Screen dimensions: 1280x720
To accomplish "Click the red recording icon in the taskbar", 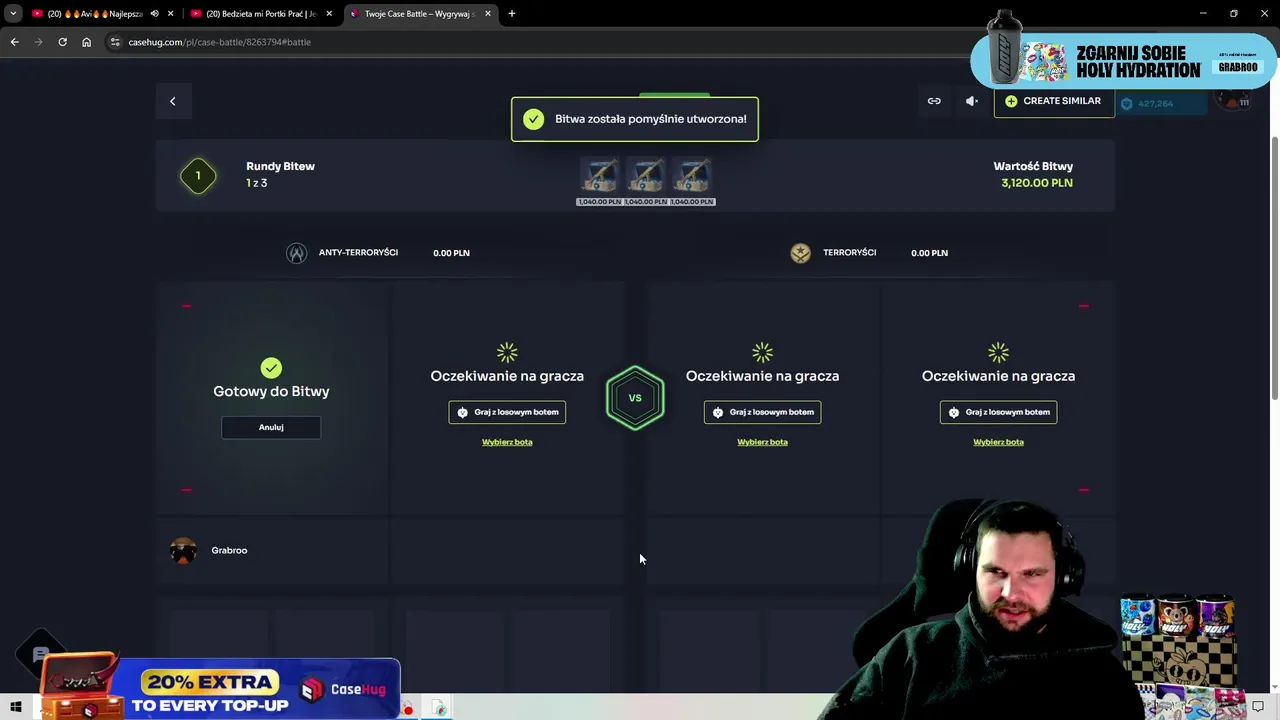I will pyautogui.click(x=408, y=709).
